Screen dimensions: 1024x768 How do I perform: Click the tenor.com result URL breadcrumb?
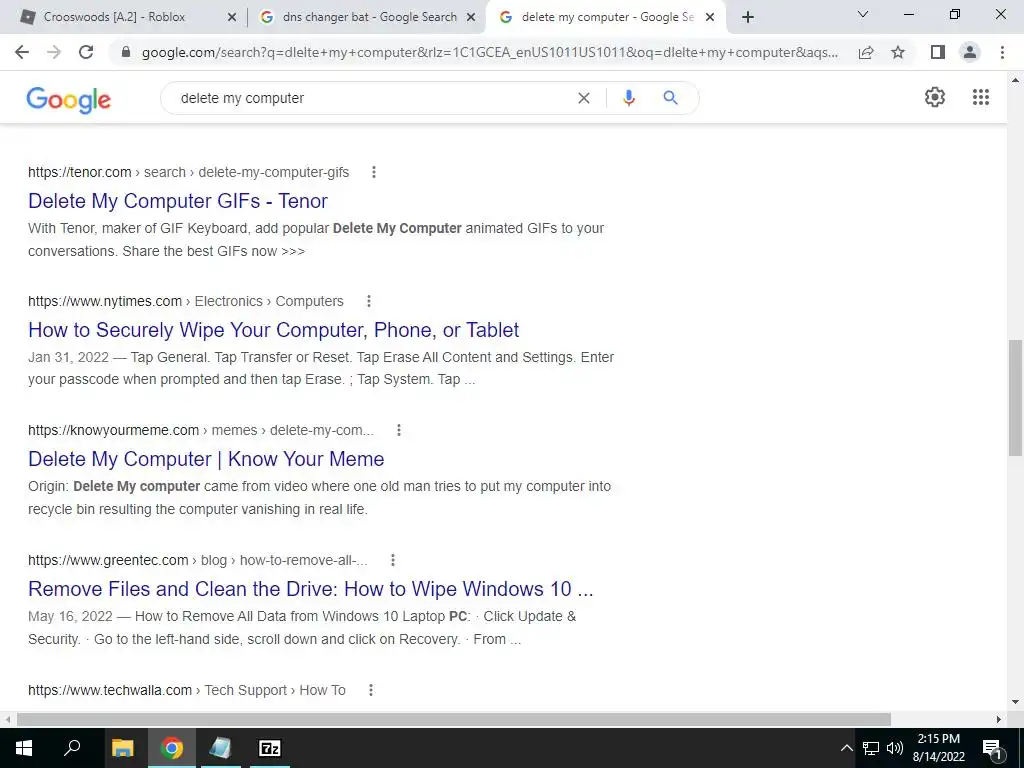pyautogui.click(x=189, y=172)
